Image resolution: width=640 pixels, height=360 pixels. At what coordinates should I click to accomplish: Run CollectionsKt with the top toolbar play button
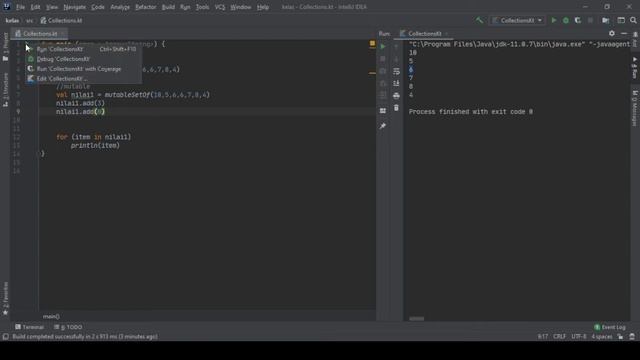tap(553, 20)
